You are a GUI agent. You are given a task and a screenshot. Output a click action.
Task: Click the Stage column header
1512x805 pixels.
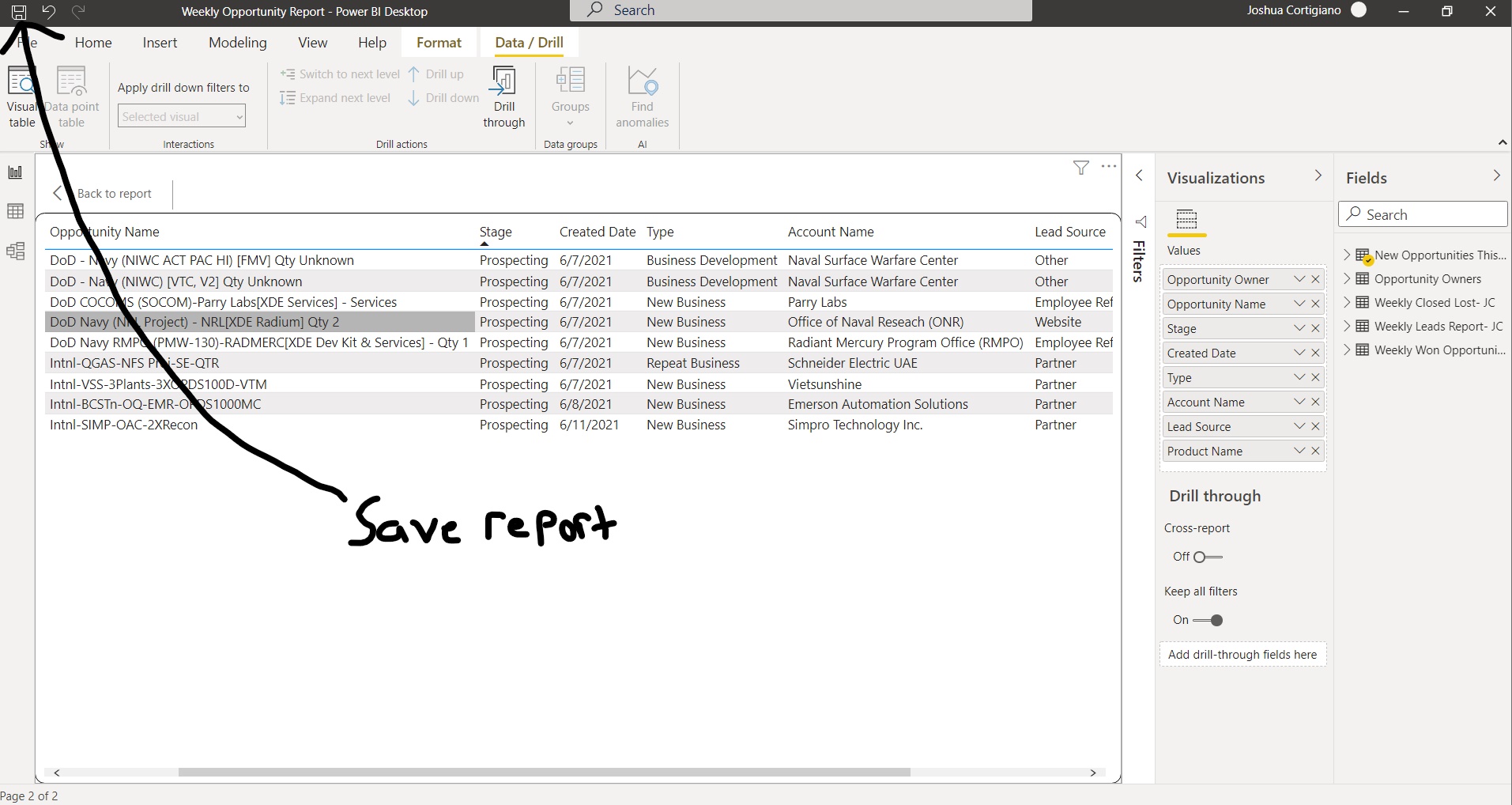[496, 232]
